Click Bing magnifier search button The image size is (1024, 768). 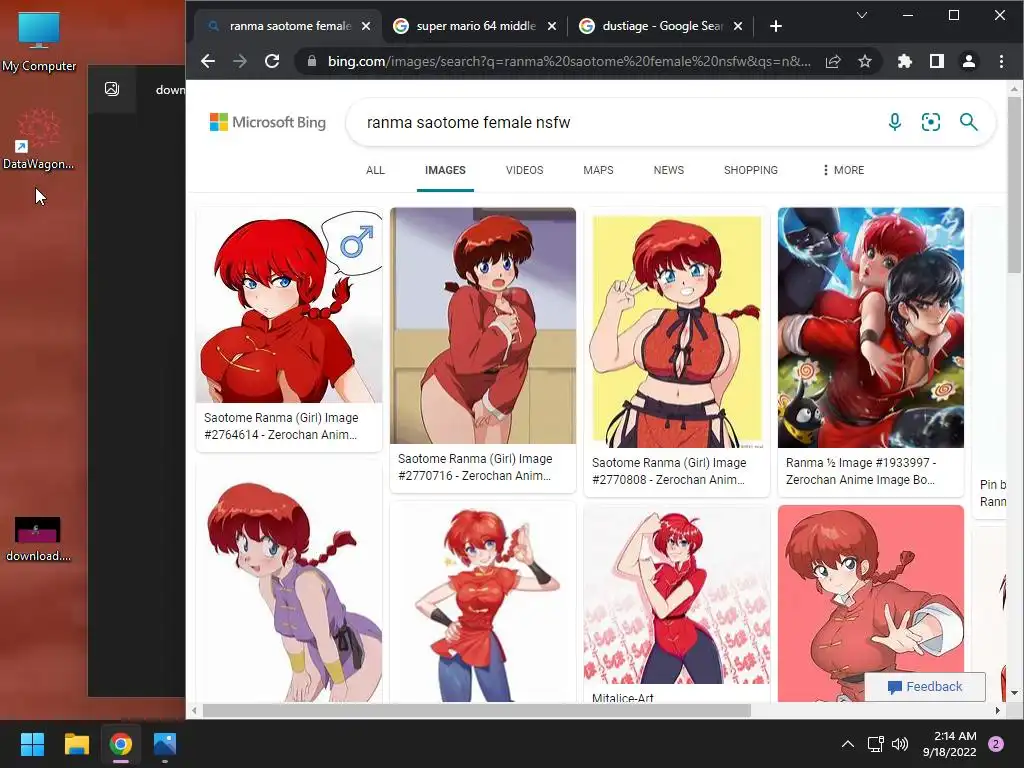968,122
